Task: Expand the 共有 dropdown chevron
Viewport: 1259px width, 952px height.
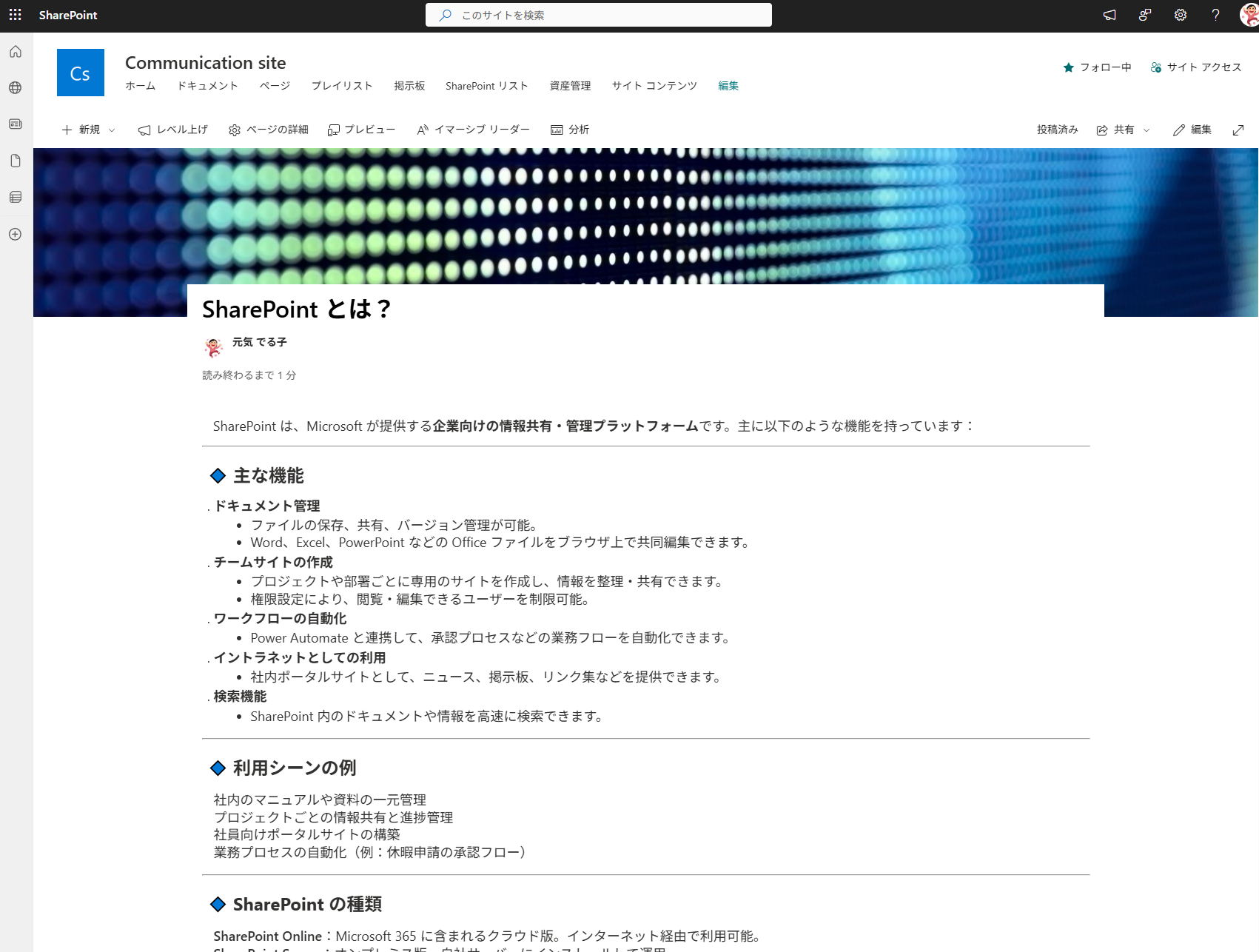Action: 1146,130
